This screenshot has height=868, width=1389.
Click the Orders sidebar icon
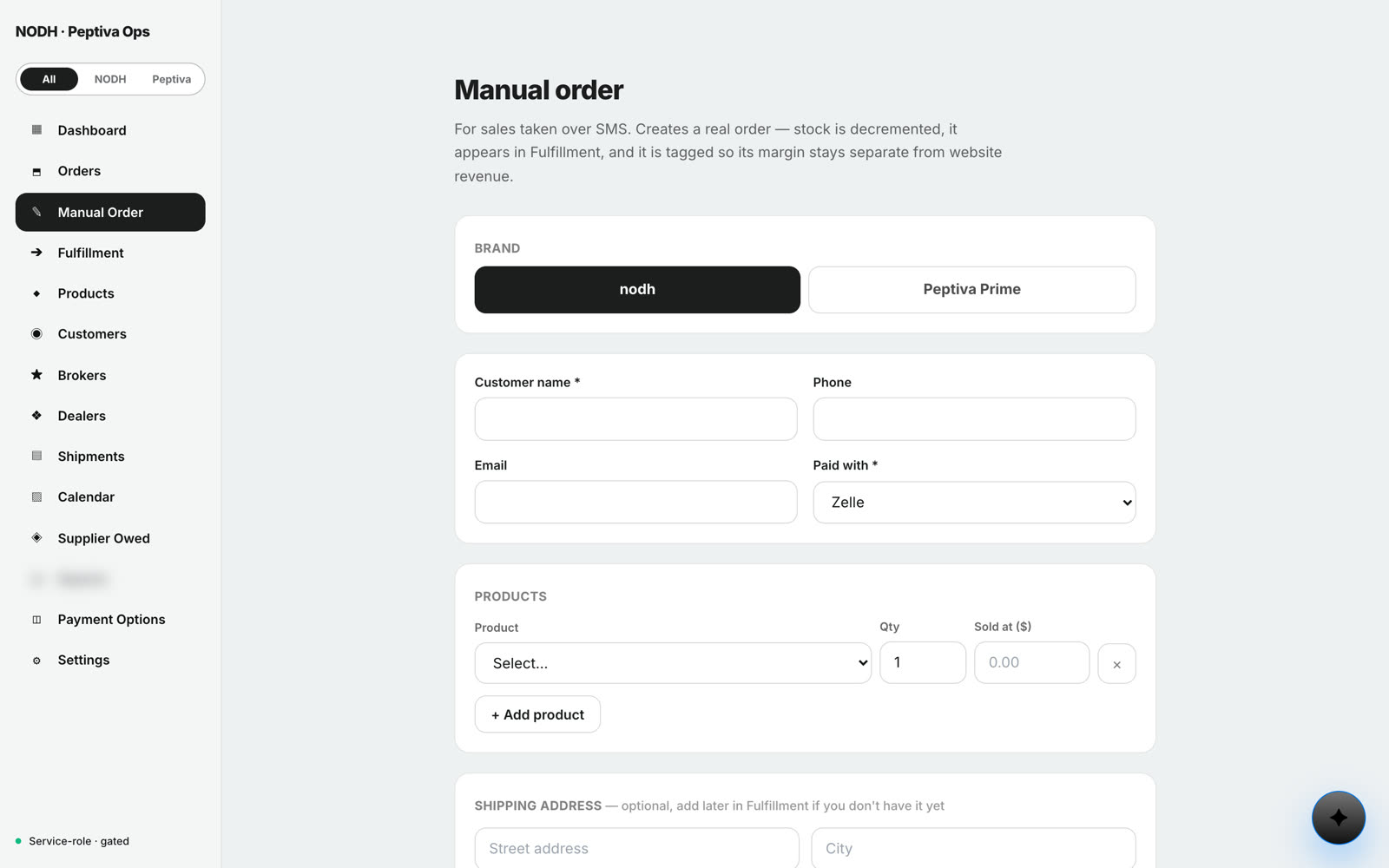click(x=36, y=171)
